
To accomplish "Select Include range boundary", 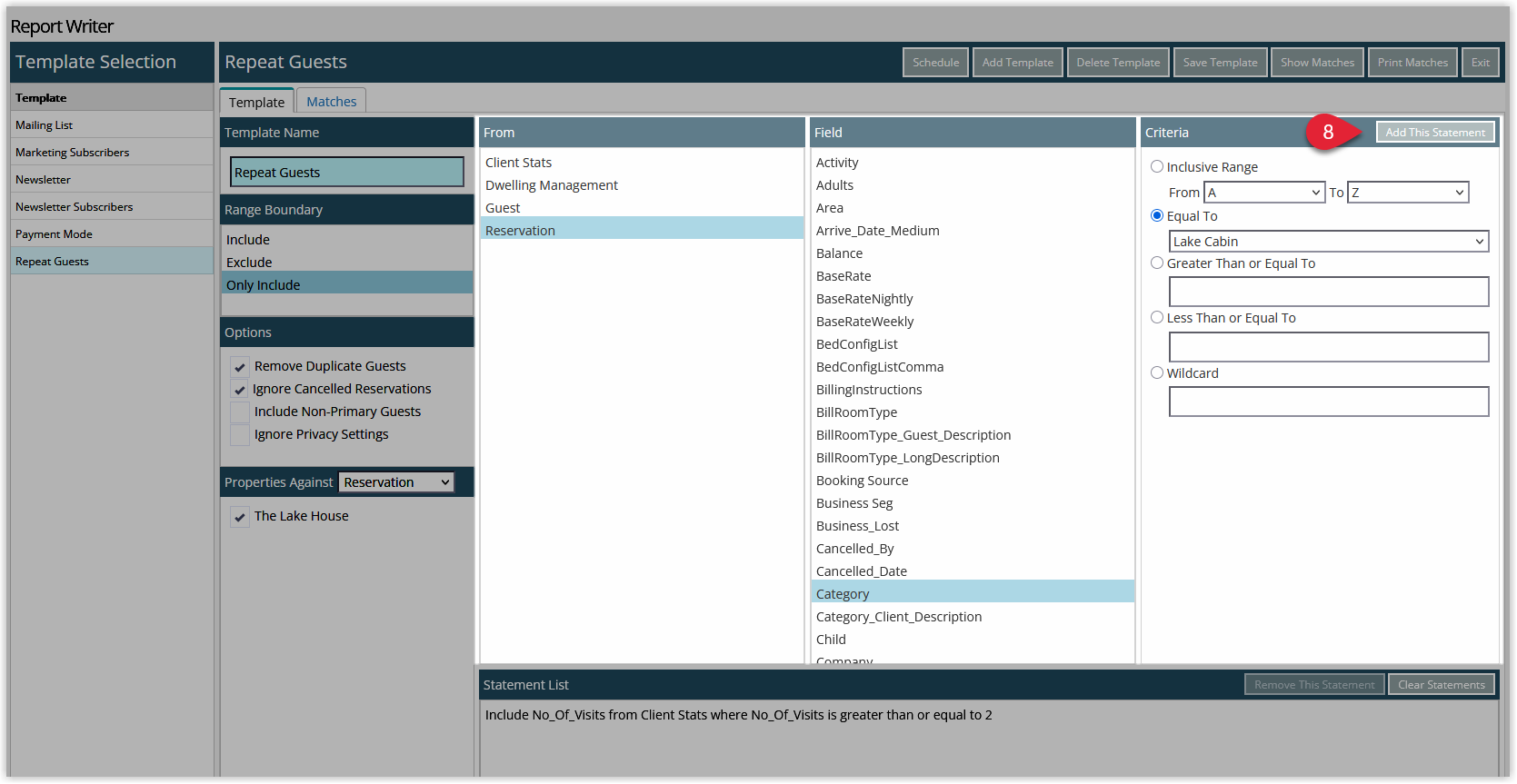I will pos(346,240).
